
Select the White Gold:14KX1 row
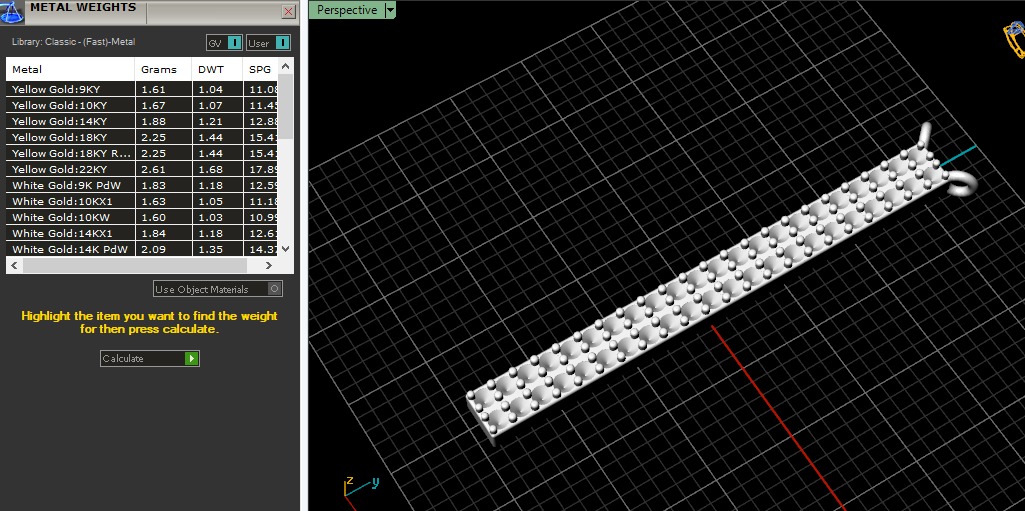pos(142,233)
